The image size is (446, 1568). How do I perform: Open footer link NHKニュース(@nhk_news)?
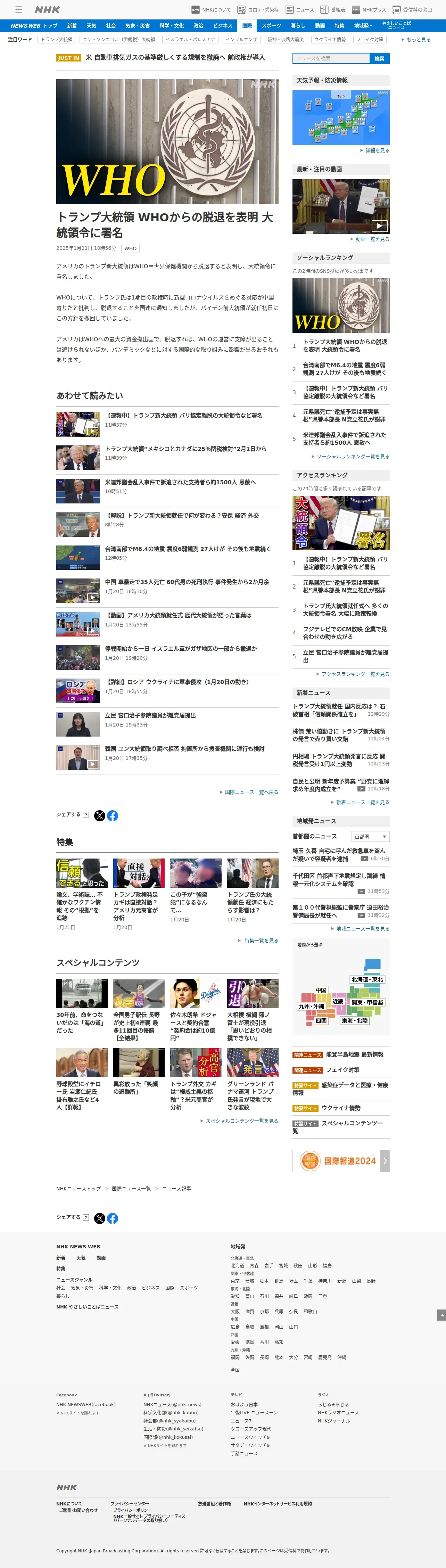172,1404
